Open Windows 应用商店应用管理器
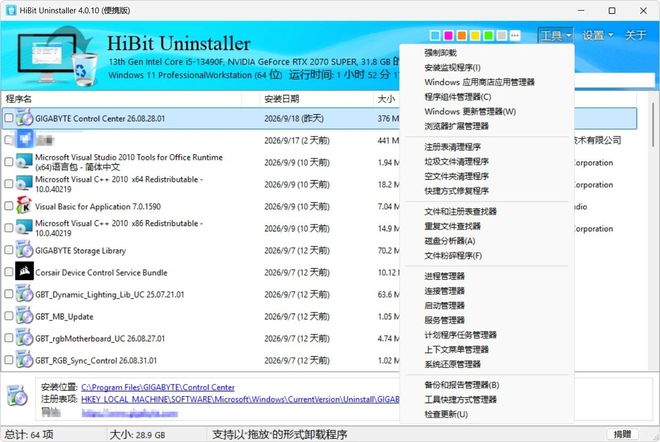660x442 pixels. [487, 82]
